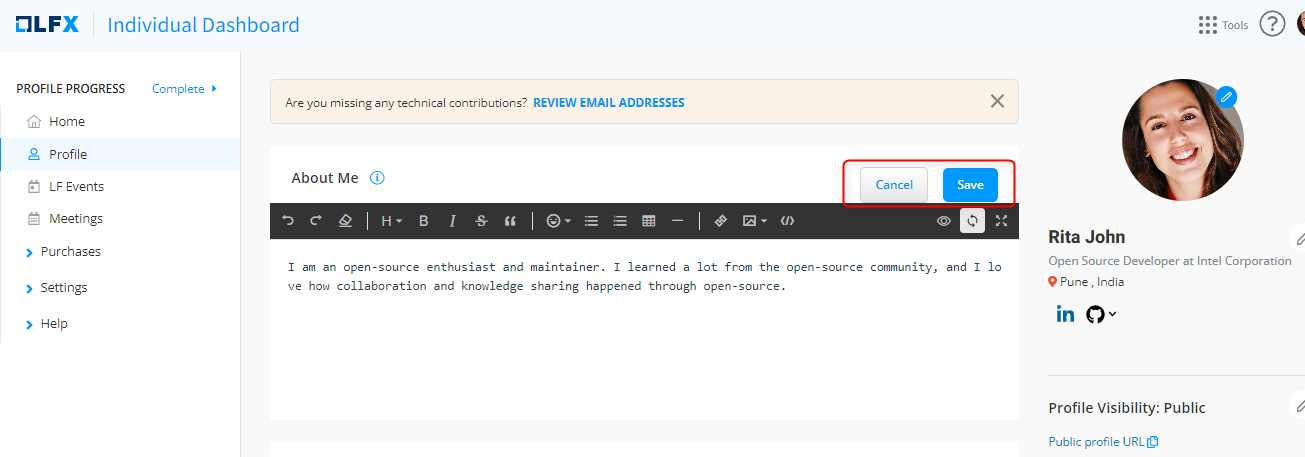Dismiss the technical contributions banner
This screenshot has width=1305, height=457.
[997, 101]
